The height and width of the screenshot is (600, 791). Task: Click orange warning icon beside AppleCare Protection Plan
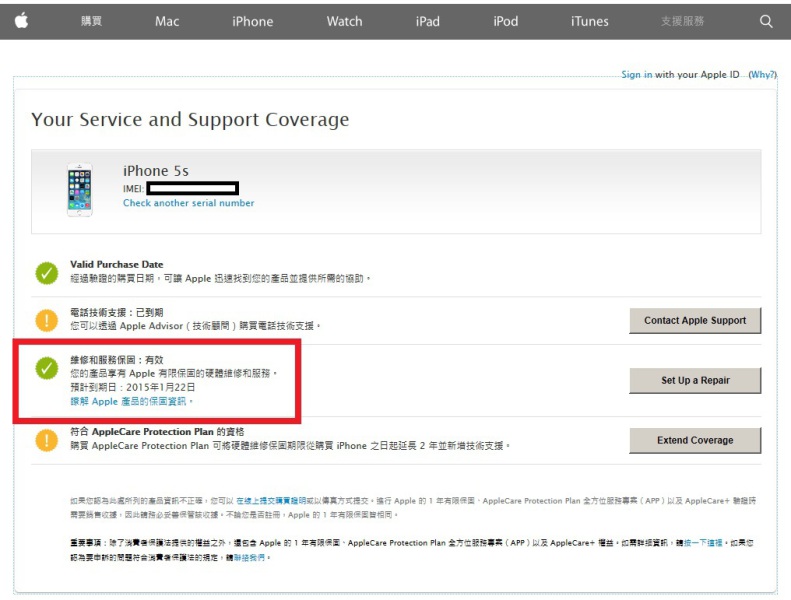(47, 440)
